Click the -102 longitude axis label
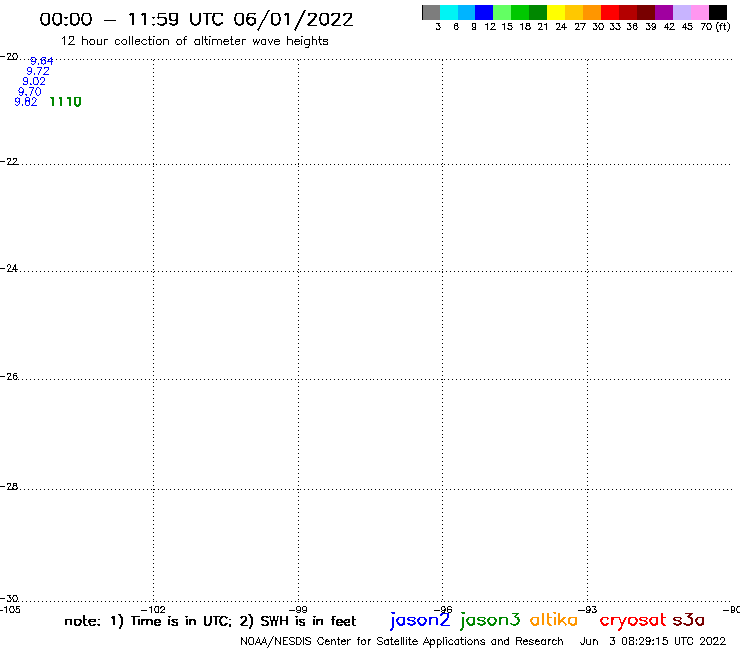This screenshot has width=740, height=650. coord(153,609)
